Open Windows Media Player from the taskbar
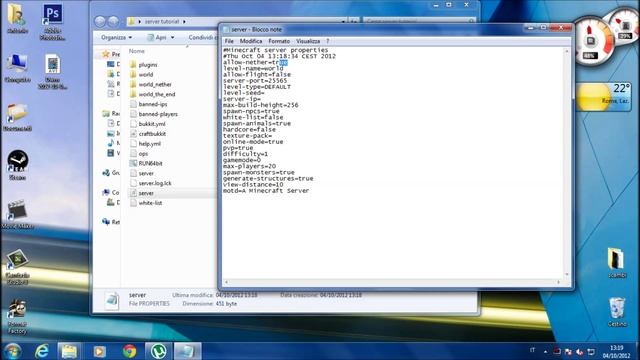Screen dimensions: 640x360 click(99, 351)
